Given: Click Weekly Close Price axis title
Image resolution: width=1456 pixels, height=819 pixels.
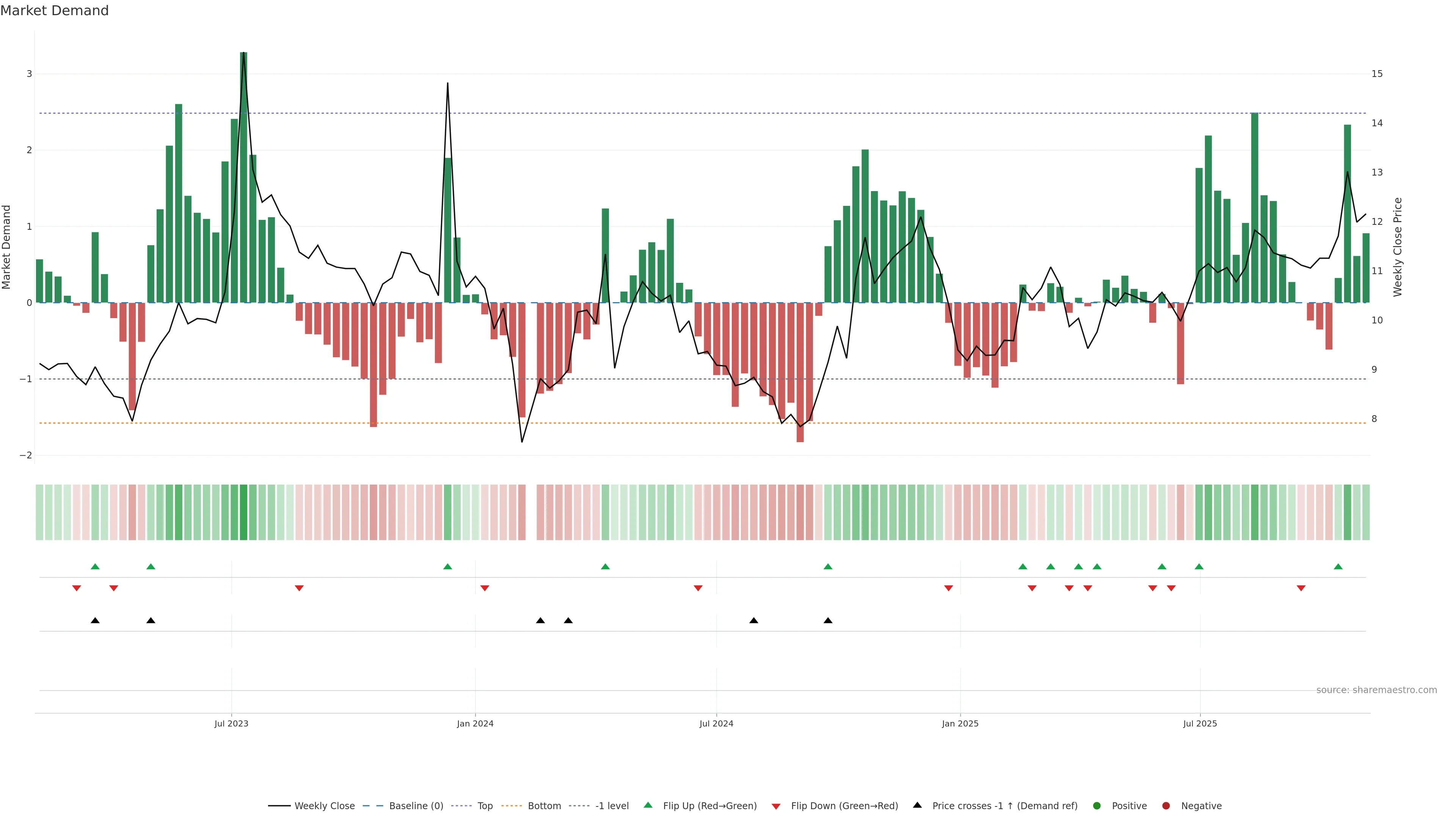Looking at the screenshot, I should (x=1398, y=247).
